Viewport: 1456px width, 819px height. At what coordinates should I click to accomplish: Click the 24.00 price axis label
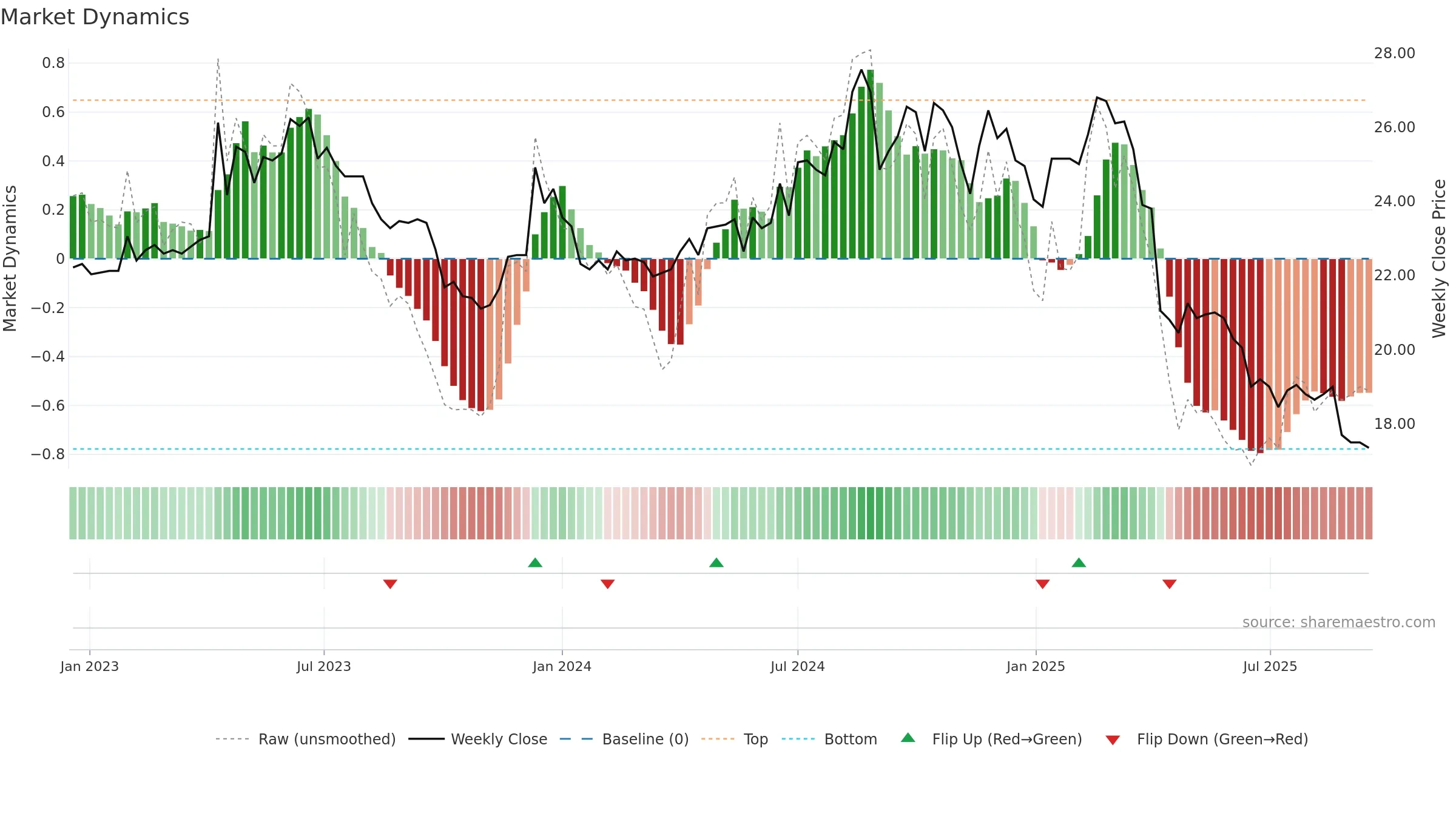tap(1395, 201)
